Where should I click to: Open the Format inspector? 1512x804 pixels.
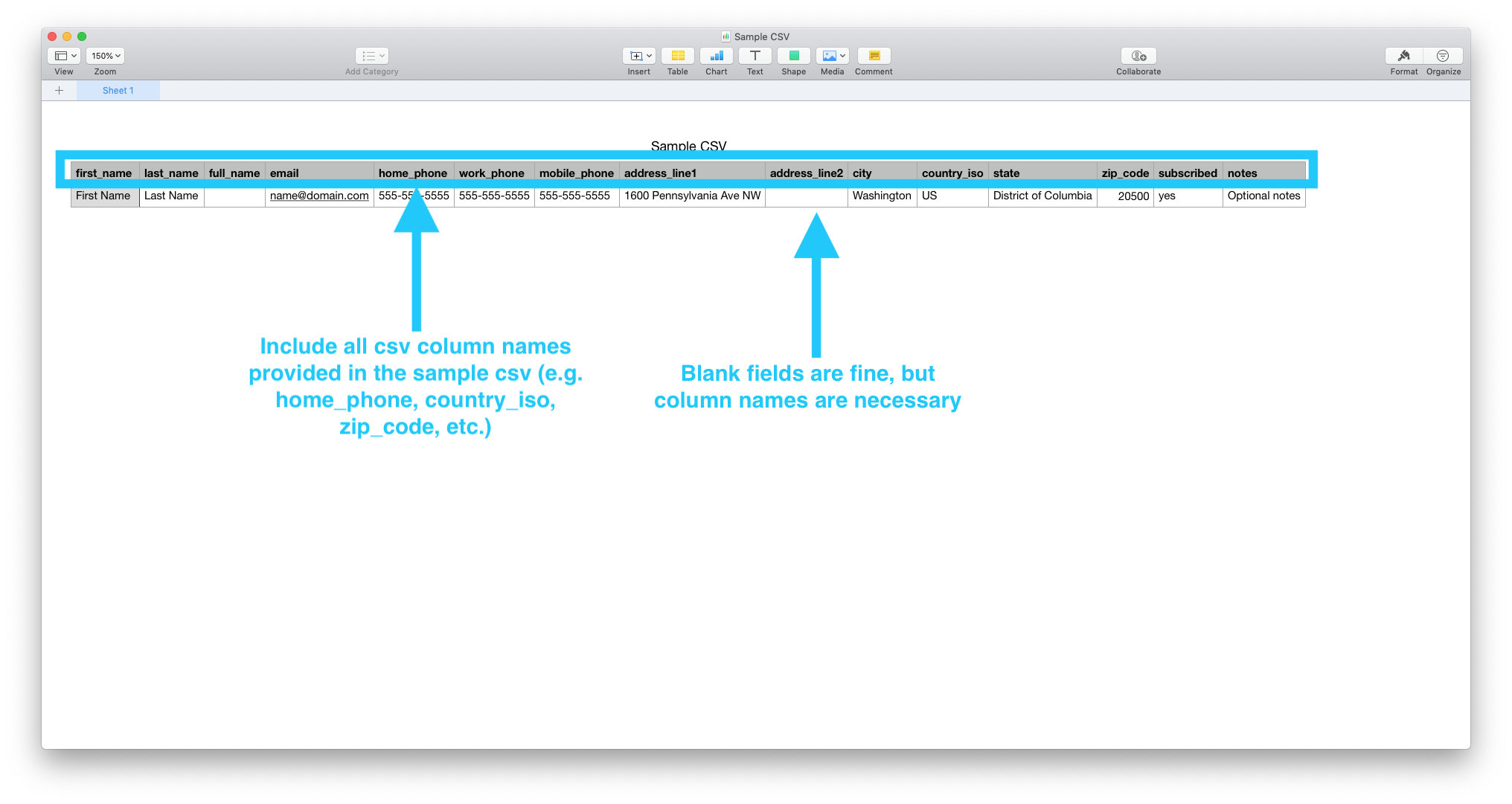point(1404,56)
